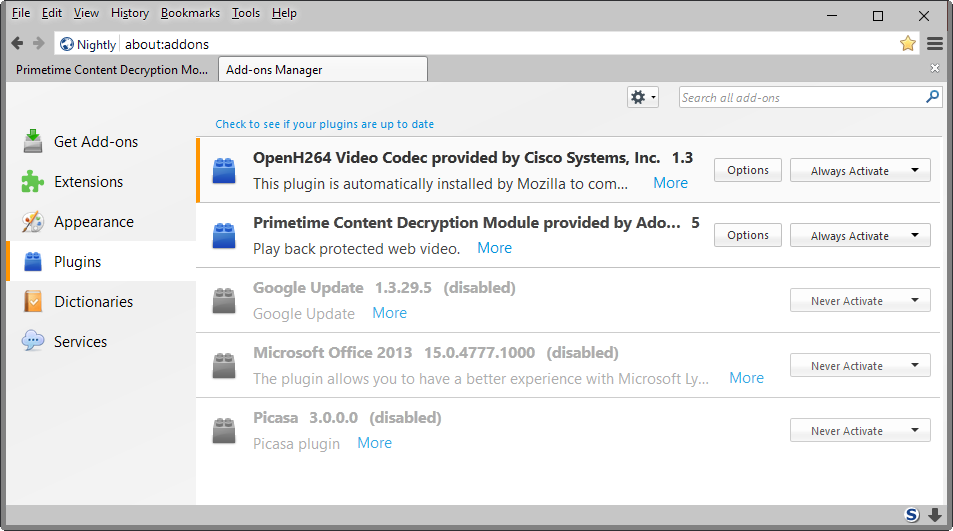
Task: Open the Help menu
Action: [x=284, y=13]
